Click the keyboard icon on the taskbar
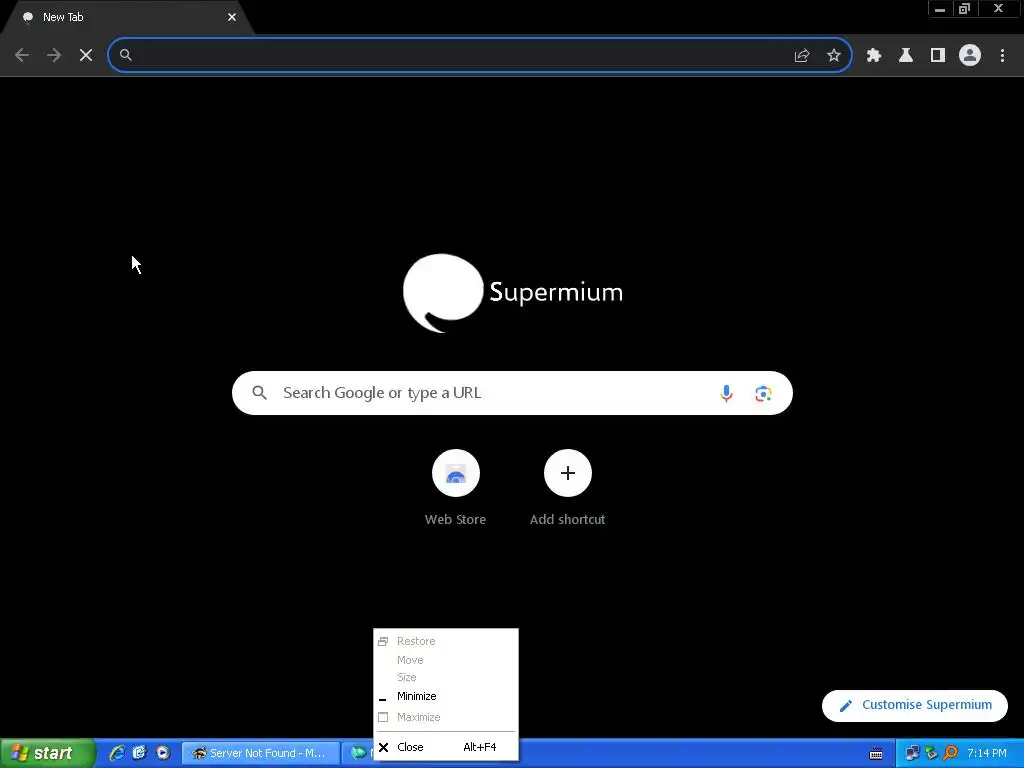The height and width of the screenshot is (768, 1024). tap(876, 754)
